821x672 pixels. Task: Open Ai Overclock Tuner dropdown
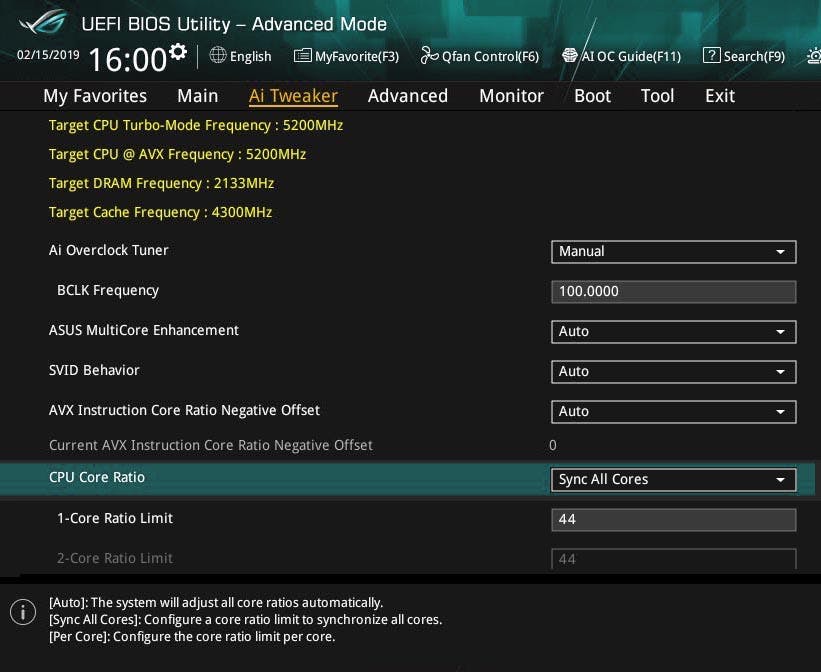click(674, 251)
